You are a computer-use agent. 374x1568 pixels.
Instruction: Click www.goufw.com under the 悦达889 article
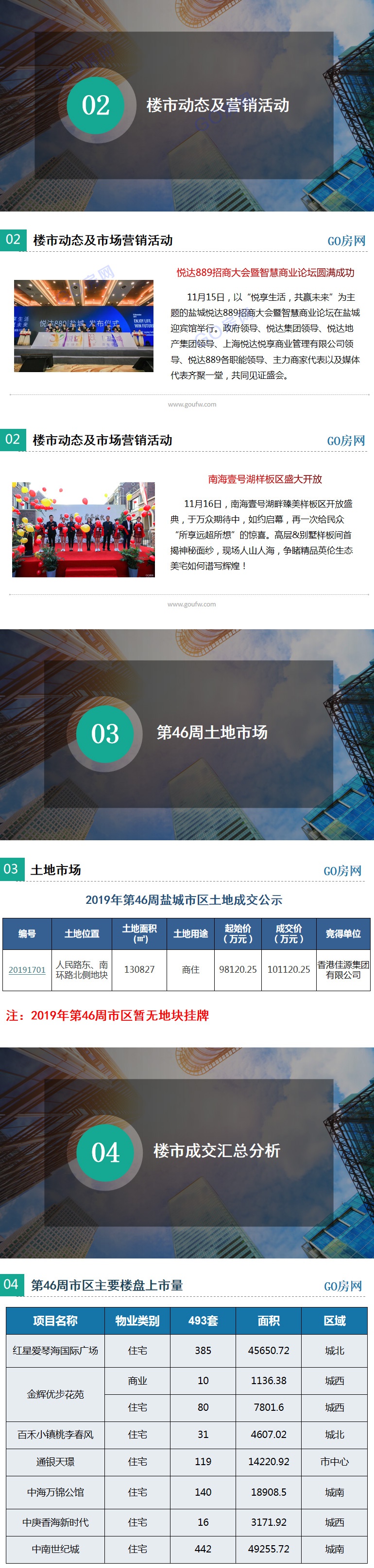point(192,404)
